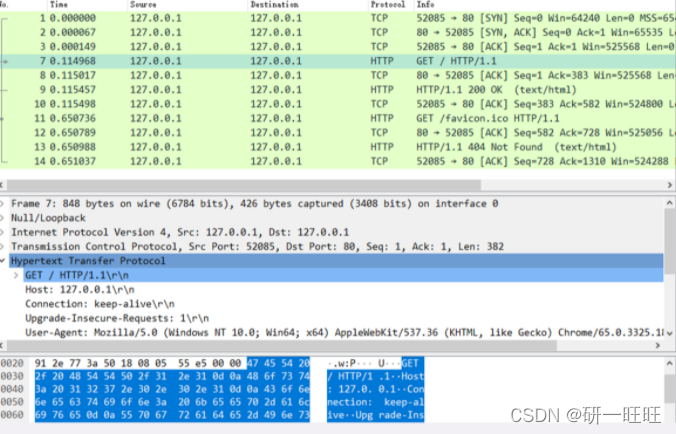Click ASCII text 'nection: keep-al' in hex pane
The width and height of the screenshot is (676, 434).
376,402
